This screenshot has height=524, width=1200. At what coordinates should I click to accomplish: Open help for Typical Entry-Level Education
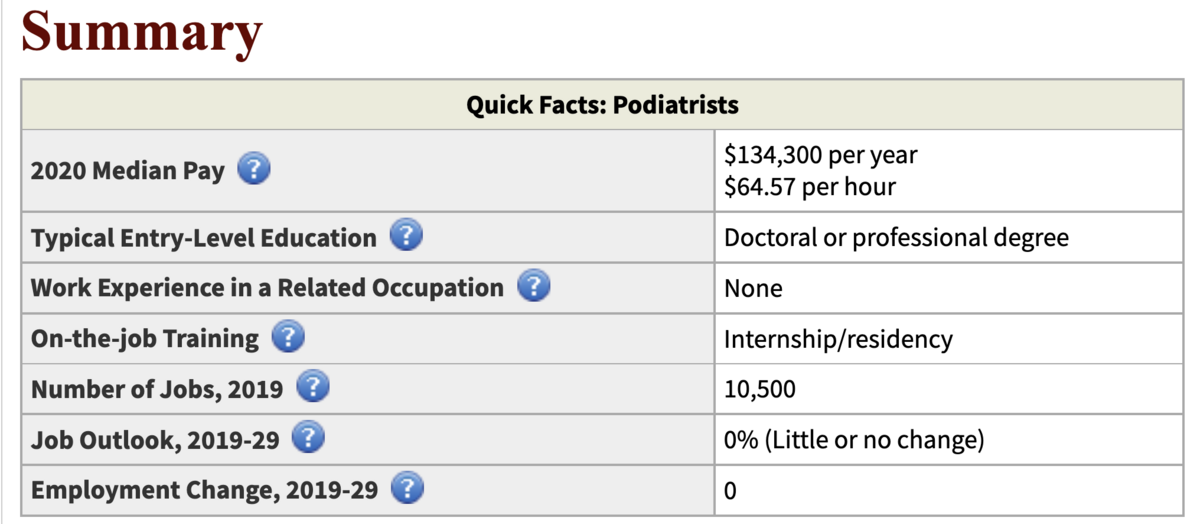tap(405, 237)
